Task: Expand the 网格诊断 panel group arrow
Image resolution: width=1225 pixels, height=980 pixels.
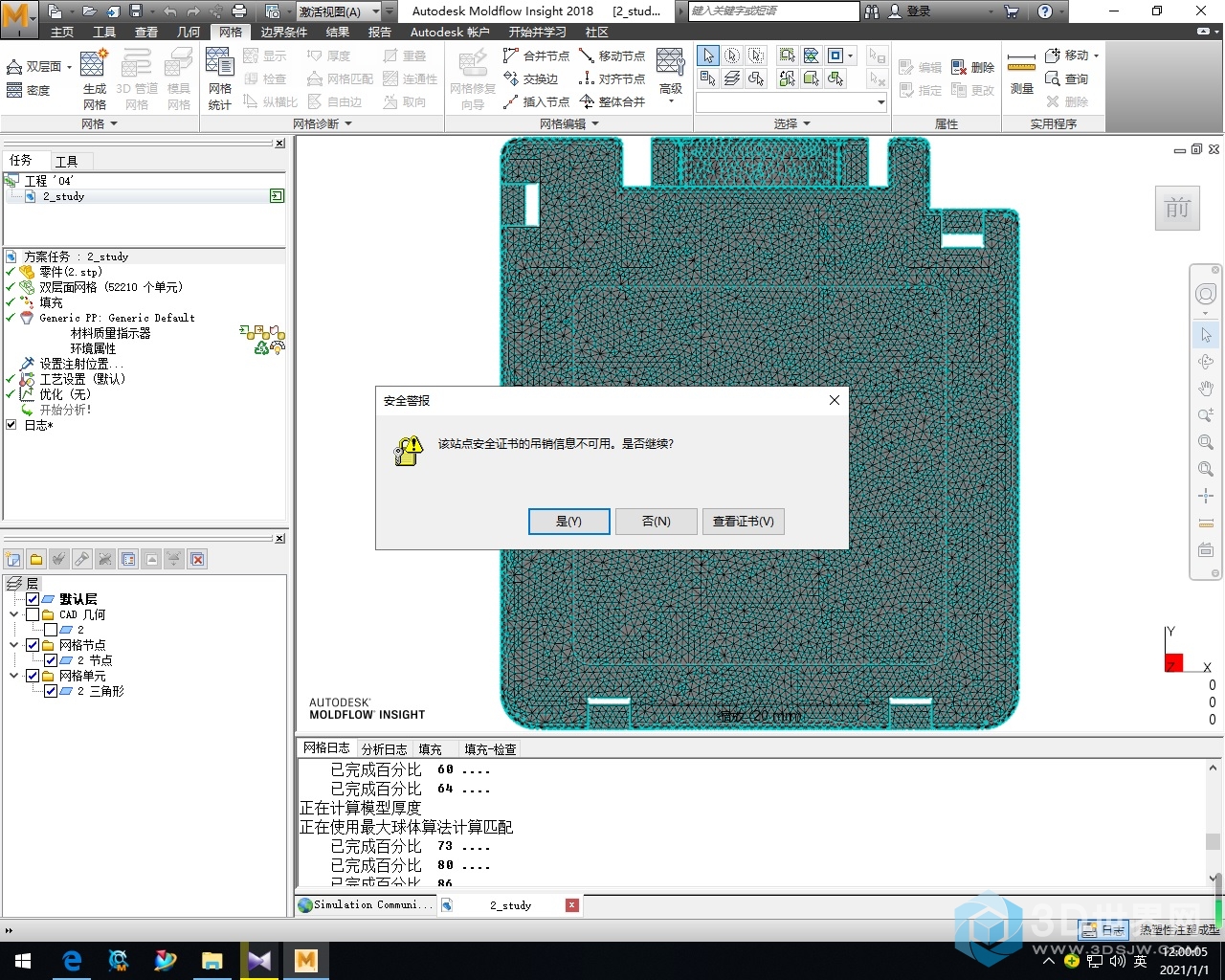Action: point(348,123)
